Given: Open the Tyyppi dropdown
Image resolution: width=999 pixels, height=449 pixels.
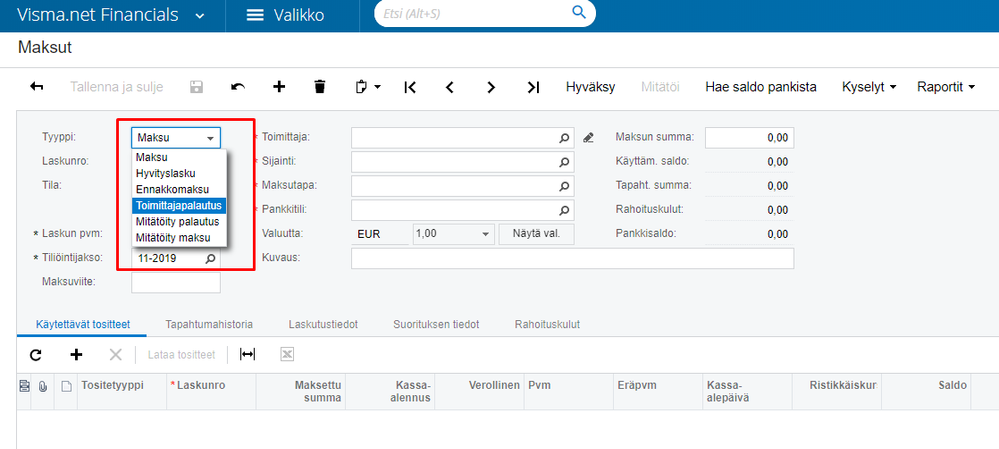Looking at the screenshot, I should pyautogui.click(x=210, y=138).
